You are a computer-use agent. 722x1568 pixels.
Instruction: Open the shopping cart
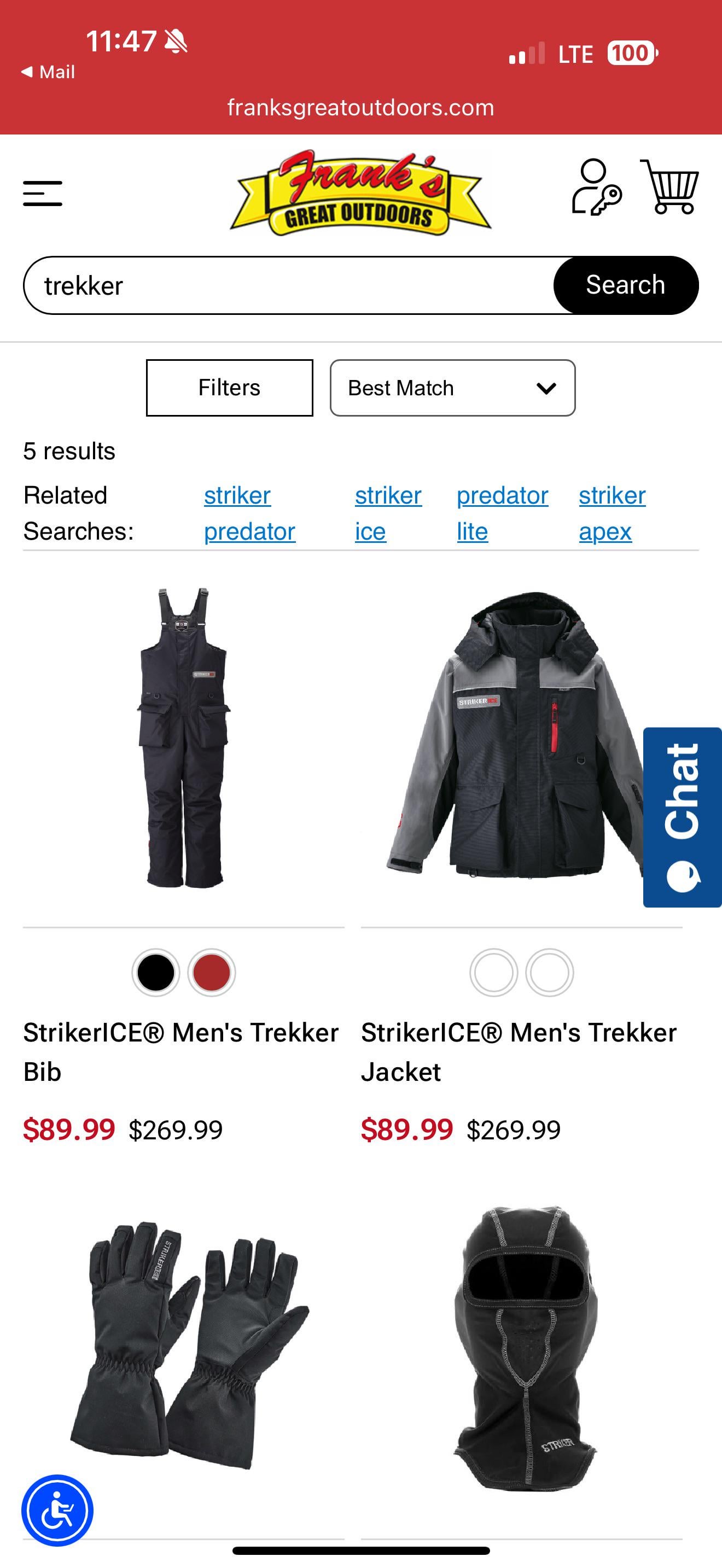(669, 187)
